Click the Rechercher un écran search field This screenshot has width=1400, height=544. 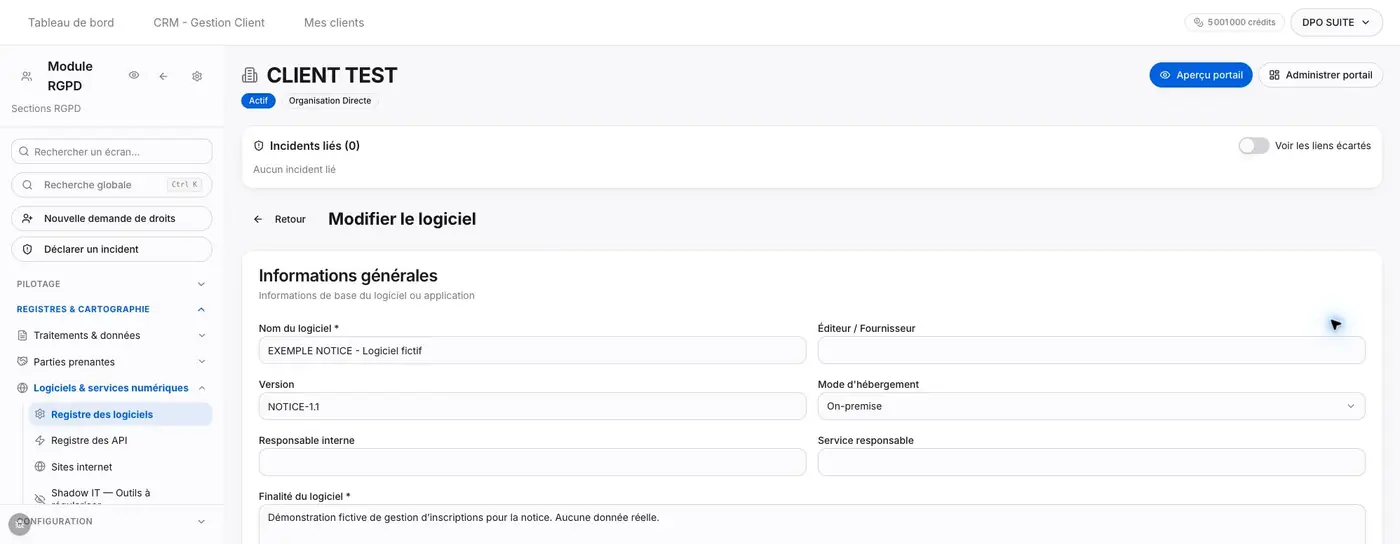coord(112,152)
